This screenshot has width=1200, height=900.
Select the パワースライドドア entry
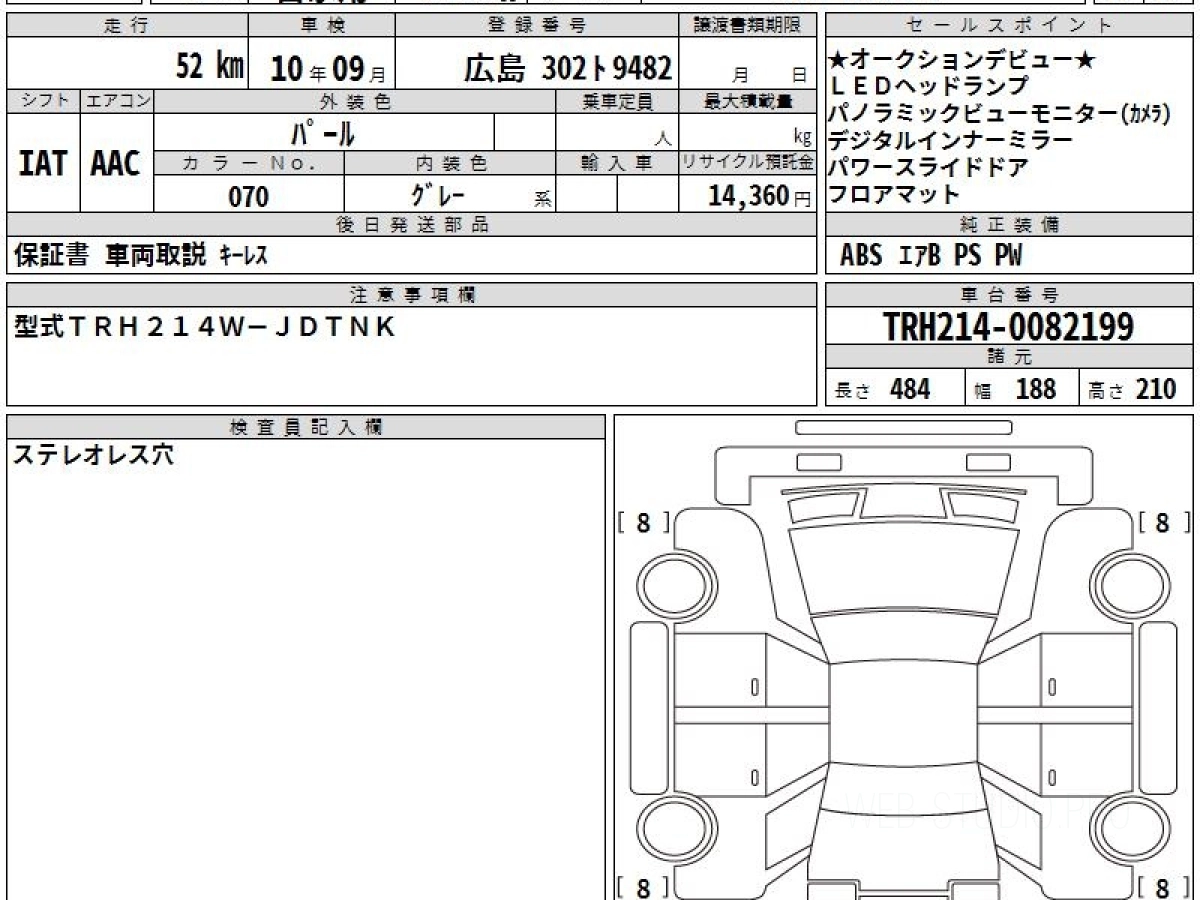(928, 167)
